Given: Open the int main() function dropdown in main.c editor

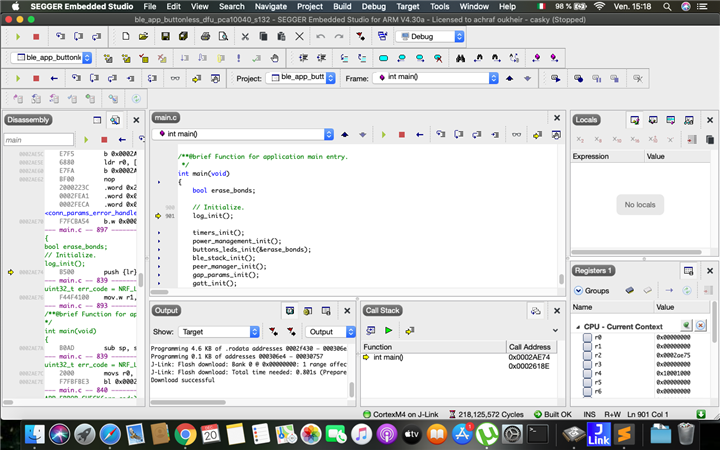Looking at the screenshot, I should pos(243,134).
